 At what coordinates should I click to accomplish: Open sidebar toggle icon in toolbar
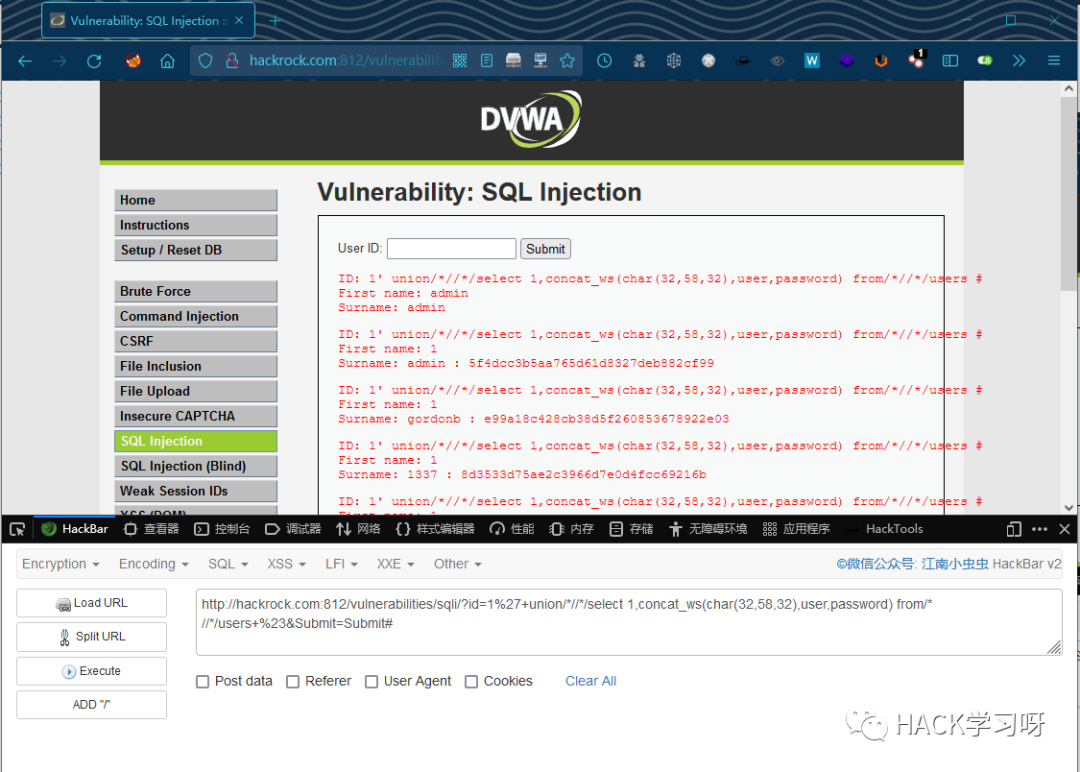click(951, 61)
